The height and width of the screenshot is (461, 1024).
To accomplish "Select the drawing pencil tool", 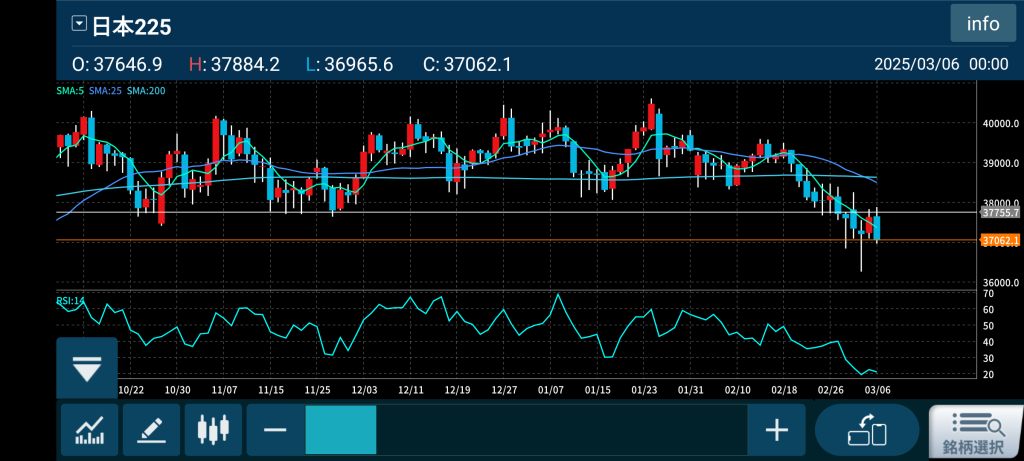I will coord(151,431).
